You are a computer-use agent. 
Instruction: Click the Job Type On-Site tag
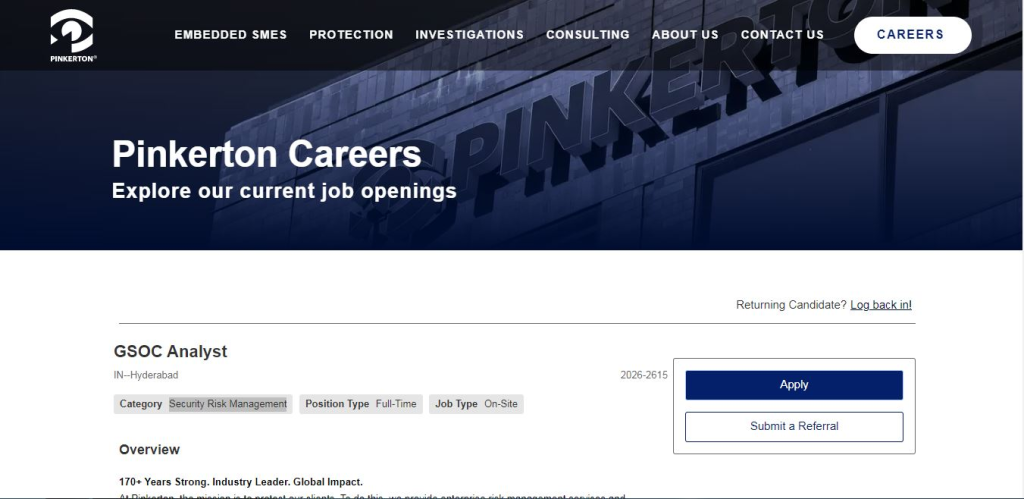point(476,404)
